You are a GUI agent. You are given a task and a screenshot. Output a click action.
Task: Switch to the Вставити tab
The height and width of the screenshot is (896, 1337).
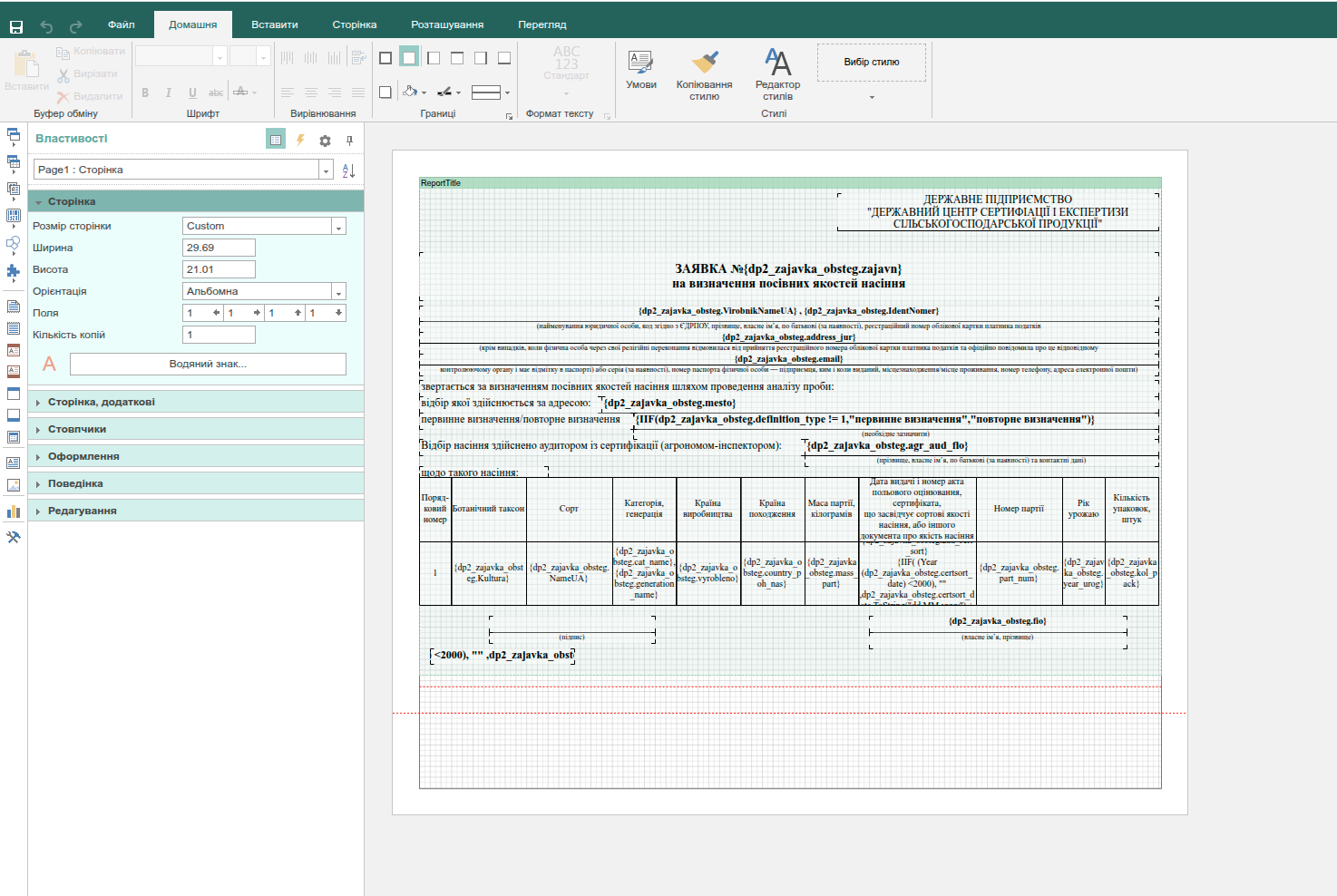point(275,24)
